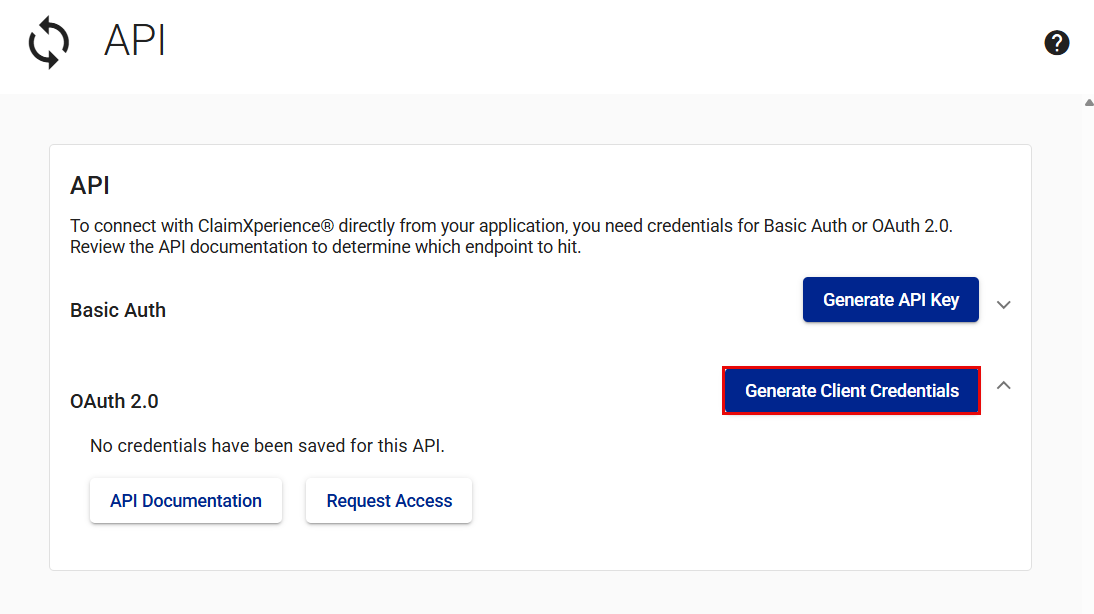The height and width of the screenshot is (614, 1094).
Task: Click the large API page title in header
Action: (134, 43)
